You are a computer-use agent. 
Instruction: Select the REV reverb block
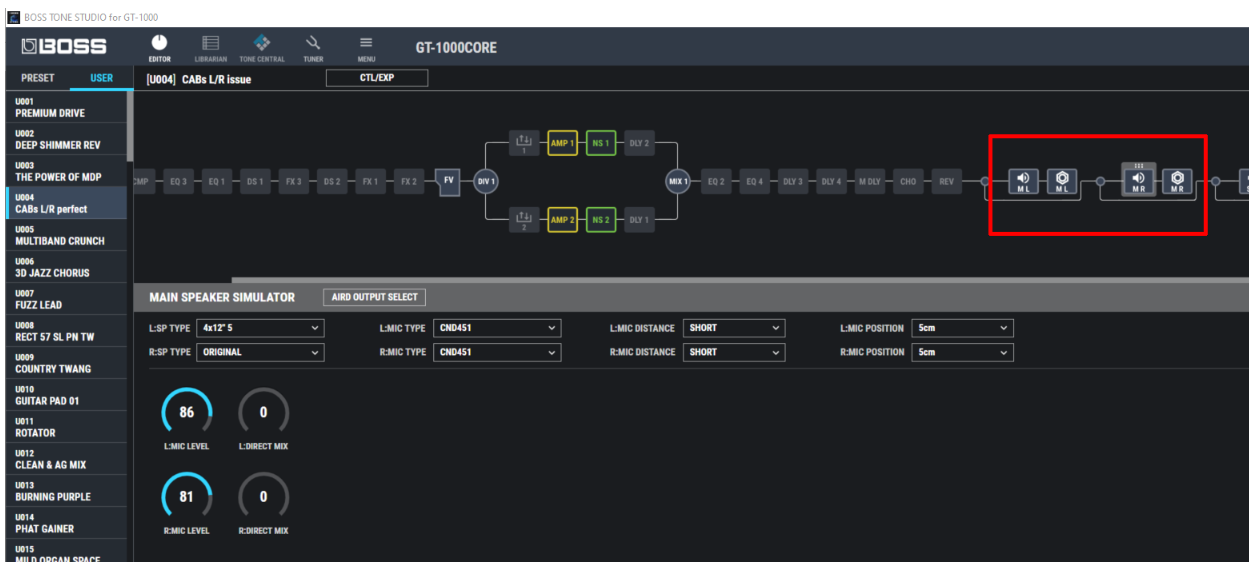(x=945, y=181)
